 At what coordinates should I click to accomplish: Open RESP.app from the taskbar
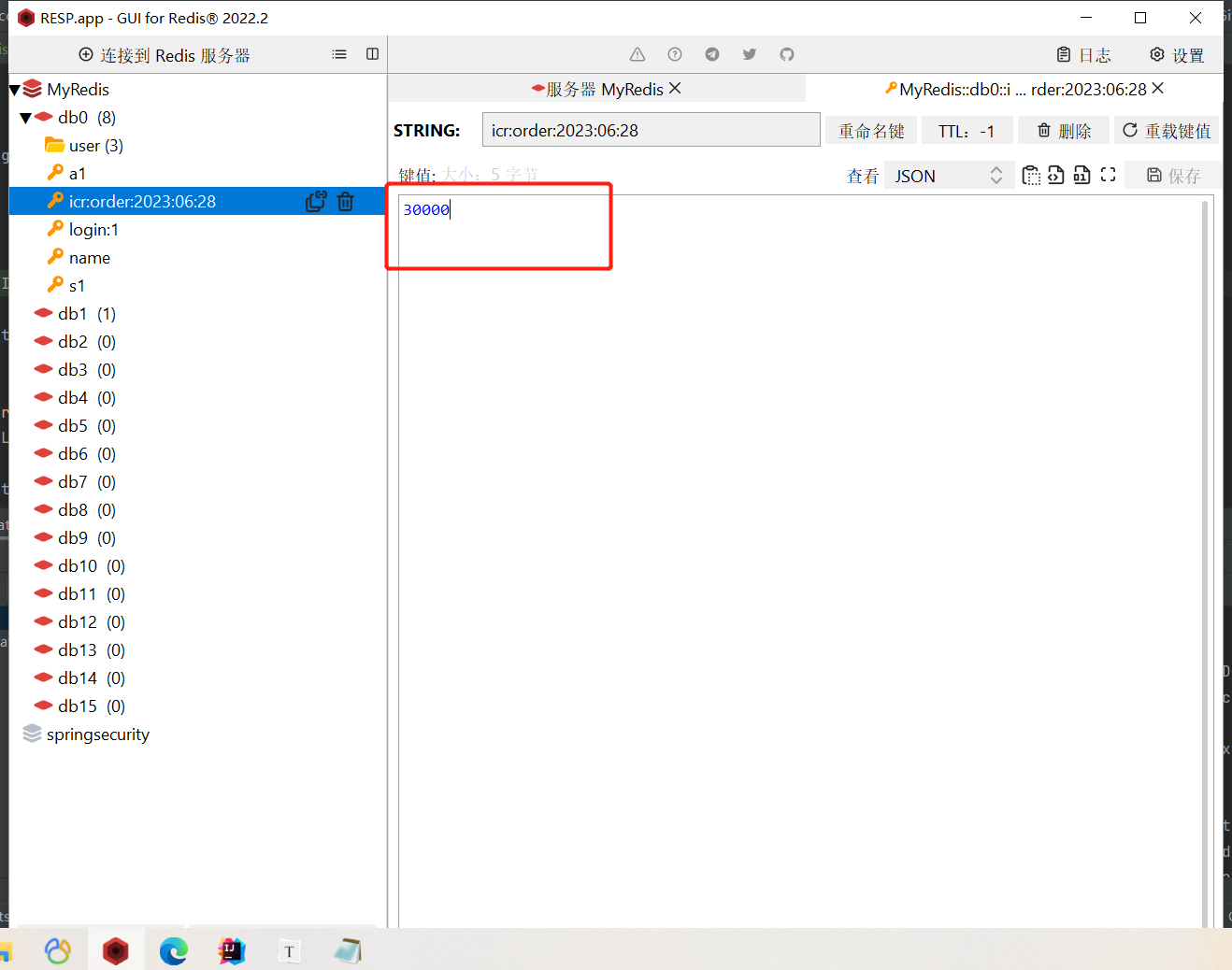[x=116, y=951]
